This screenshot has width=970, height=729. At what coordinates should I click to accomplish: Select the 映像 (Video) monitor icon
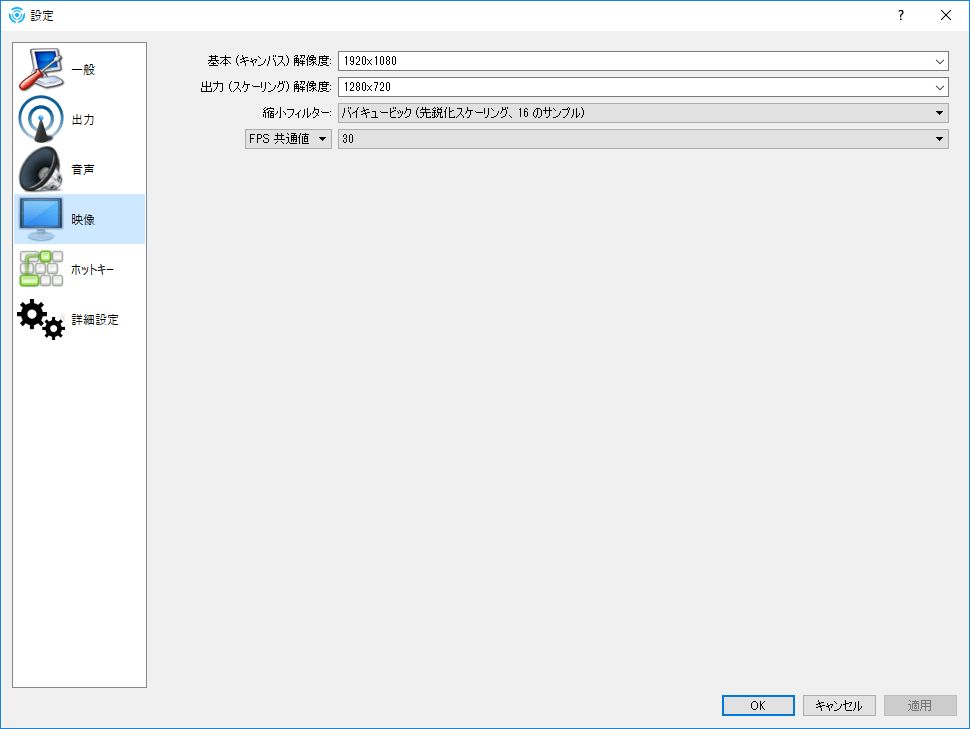(41, 219)
